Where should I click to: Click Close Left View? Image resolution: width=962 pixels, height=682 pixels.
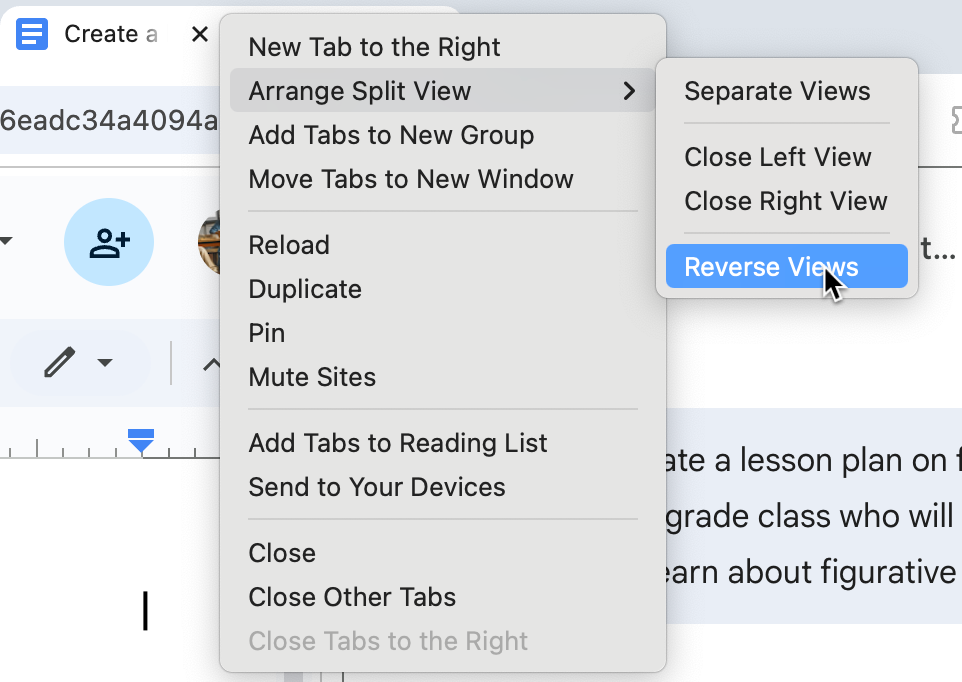(777, 157)
